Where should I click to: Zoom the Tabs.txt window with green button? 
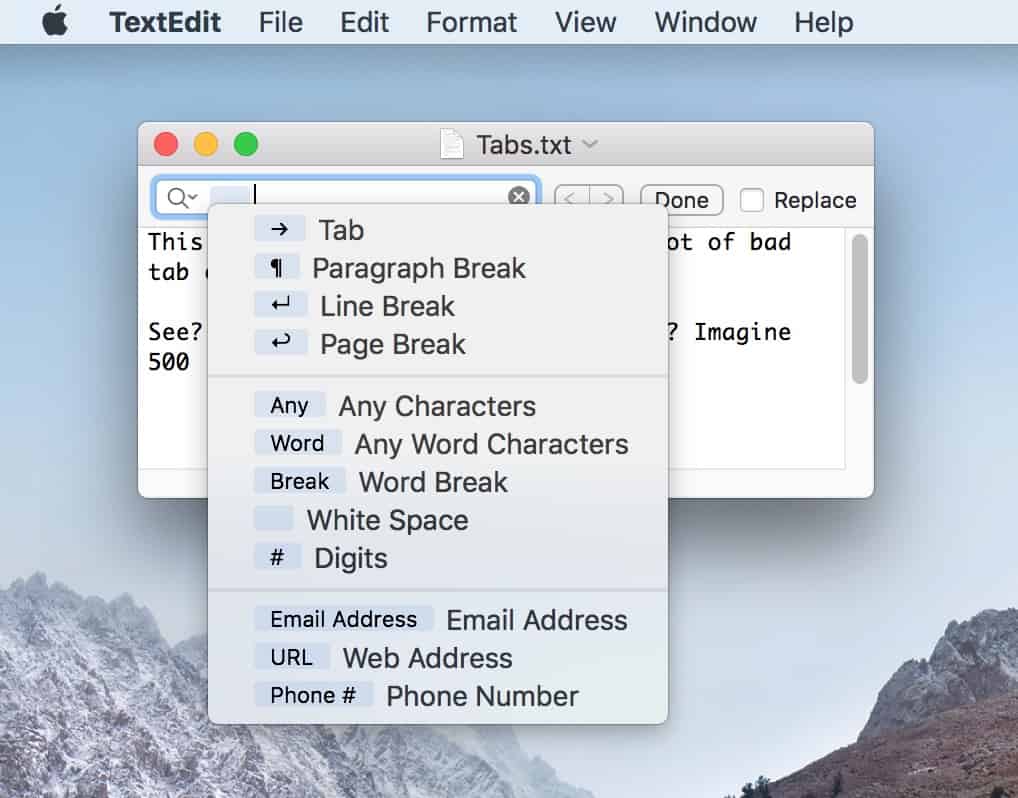(246, 143)
